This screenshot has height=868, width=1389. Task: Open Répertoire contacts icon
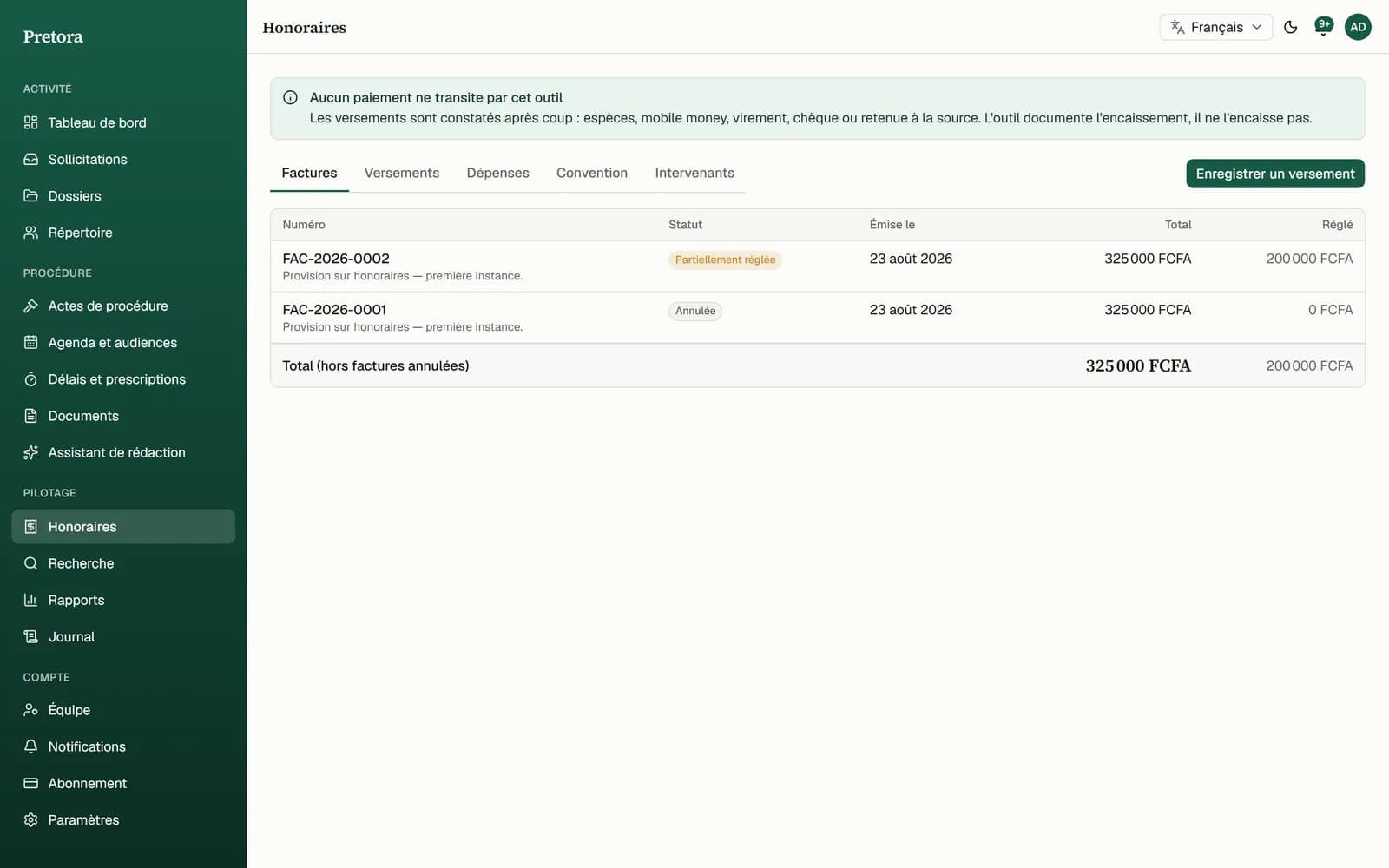(30, 233)
